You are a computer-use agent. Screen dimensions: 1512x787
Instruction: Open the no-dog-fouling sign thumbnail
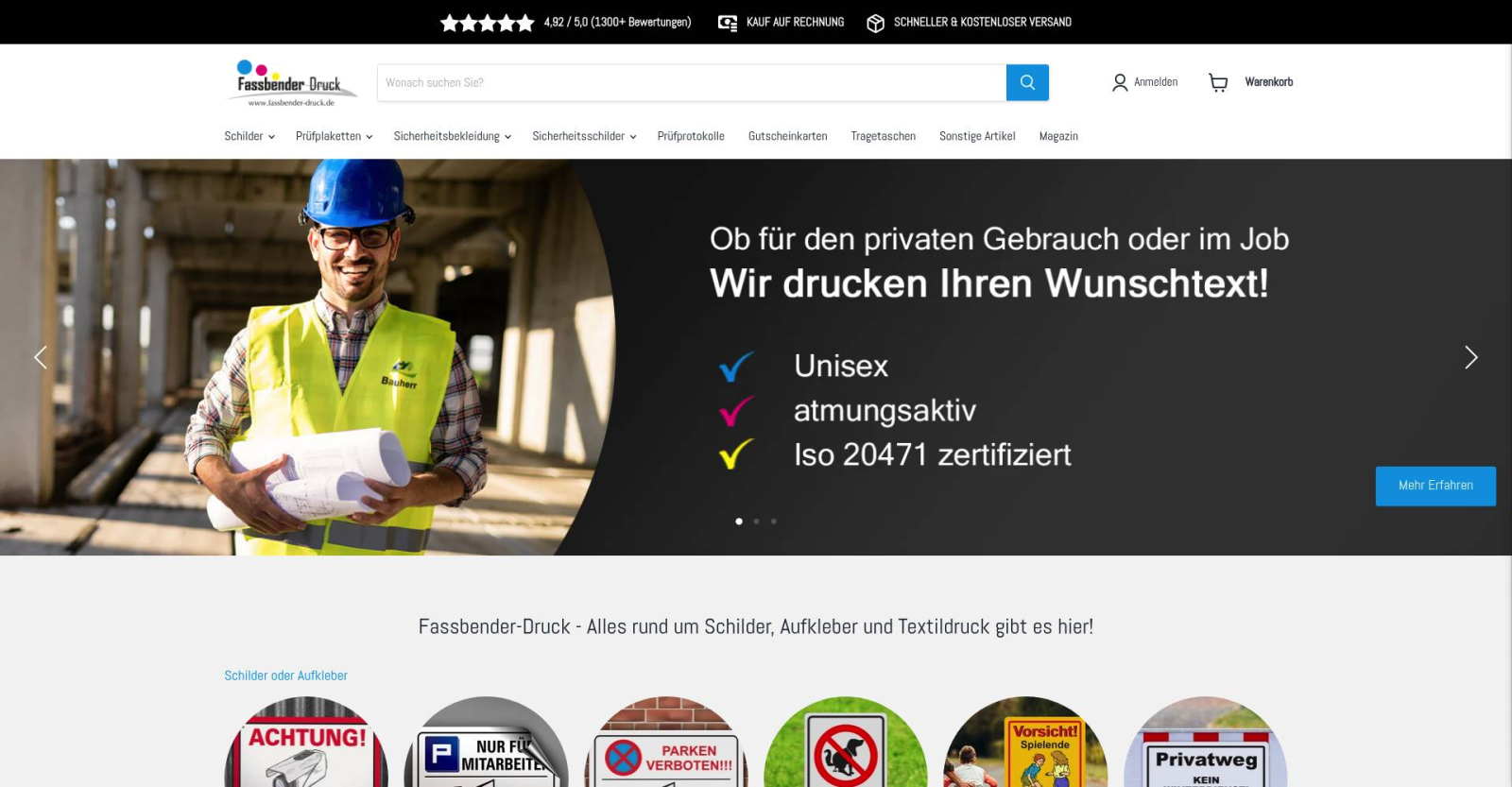point(846,742)
